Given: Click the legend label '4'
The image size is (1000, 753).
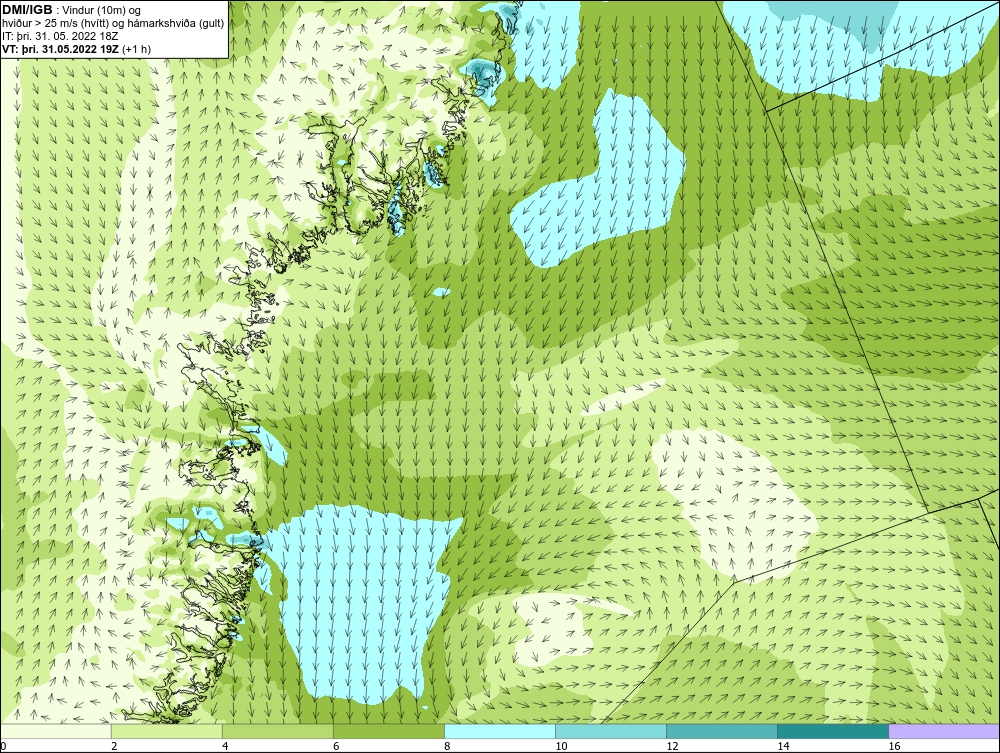Looking at the screenshot, I should pyautogui.click(x=224, y=746).
